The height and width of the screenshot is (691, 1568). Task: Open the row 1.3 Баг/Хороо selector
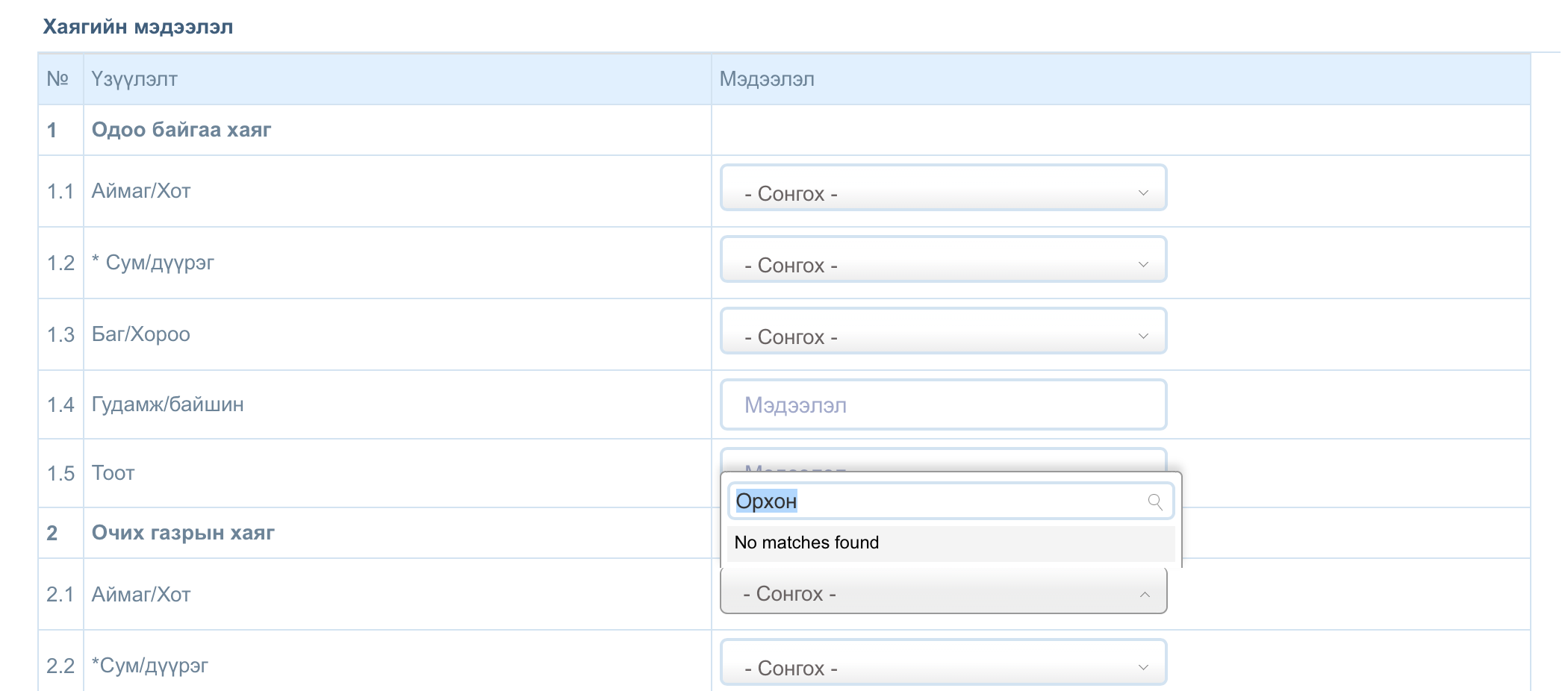pyautogui.click(x=942, y=337)
